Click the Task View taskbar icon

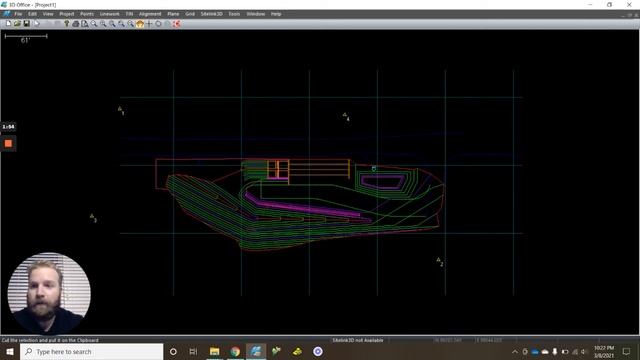pos(193,351)
